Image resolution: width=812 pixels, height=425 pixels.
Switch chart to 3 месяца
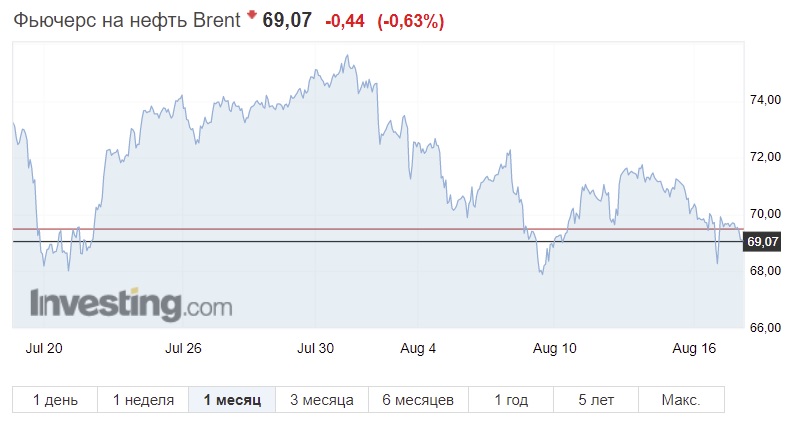point(322,400)
